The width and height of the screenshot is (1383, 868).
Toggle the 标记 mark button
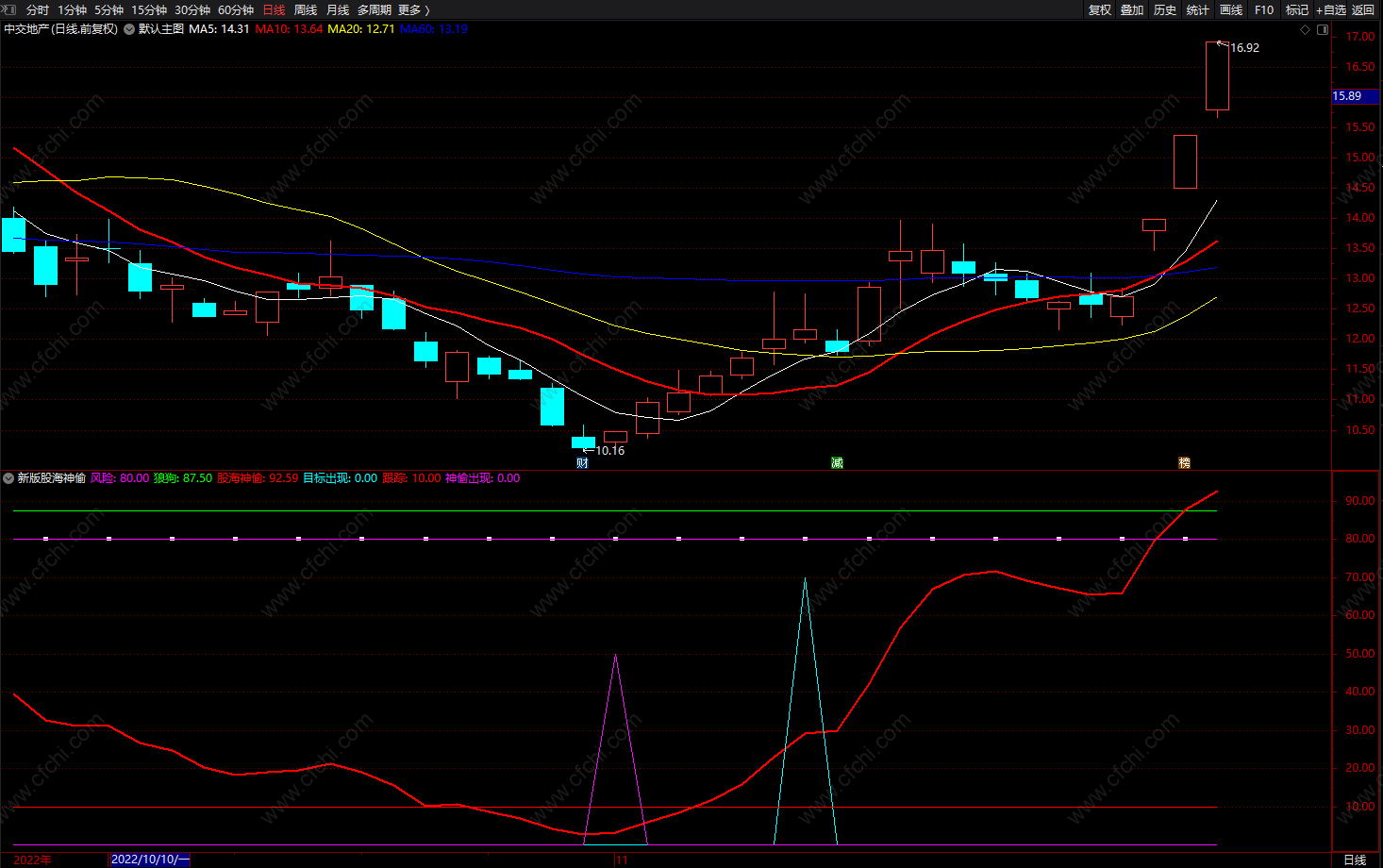(1297, 9)
